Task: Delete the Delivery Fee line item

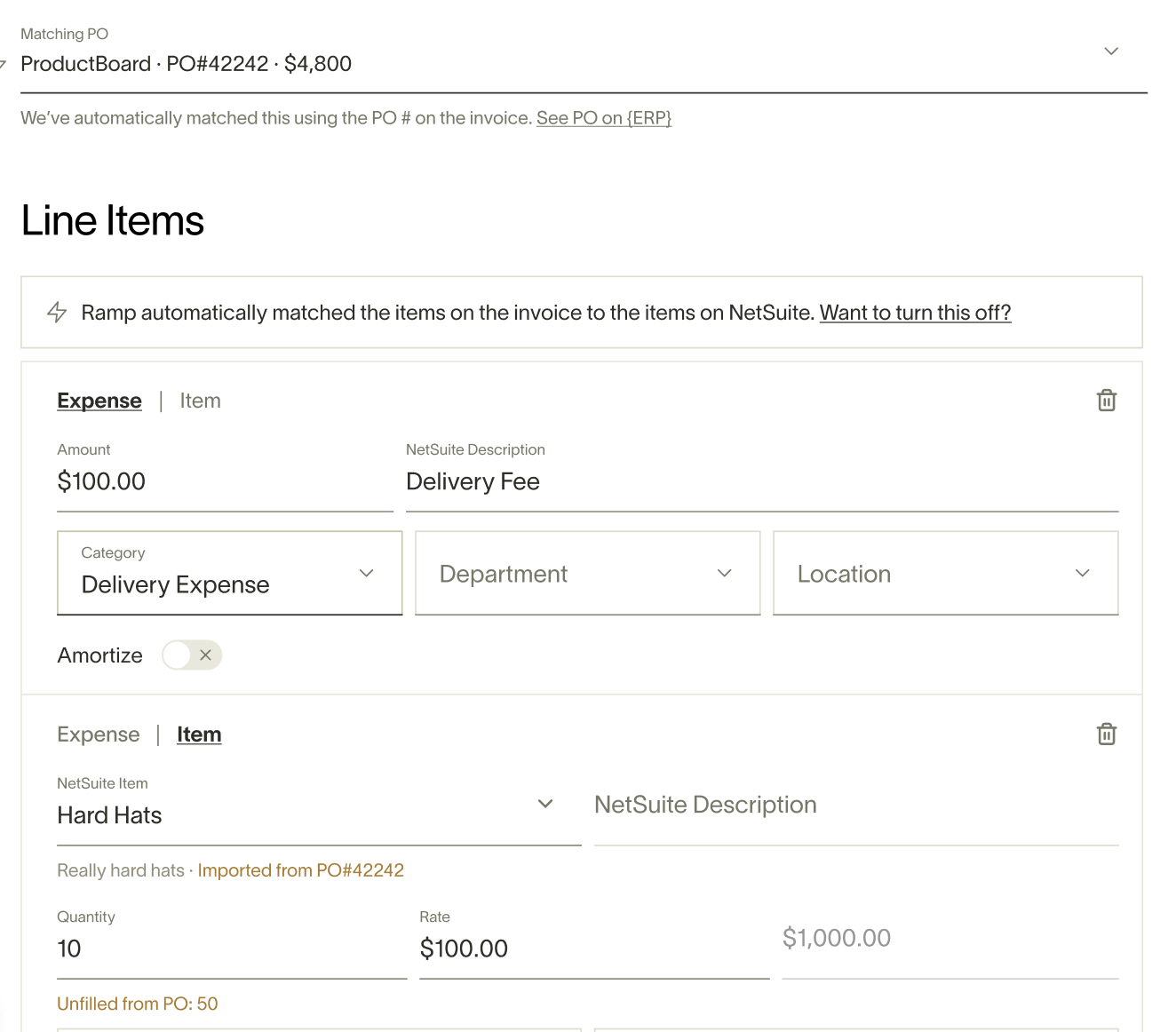Action: pos(1106,400)
